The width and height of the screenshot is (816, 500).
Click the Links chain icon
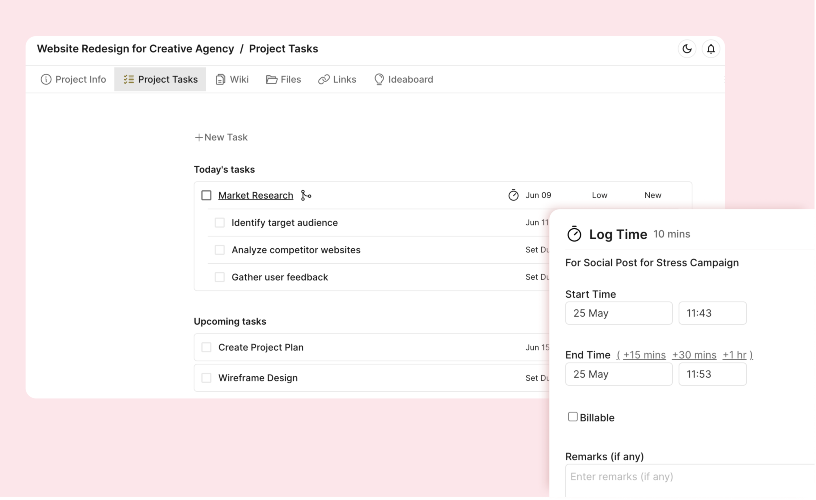[324, 80]
